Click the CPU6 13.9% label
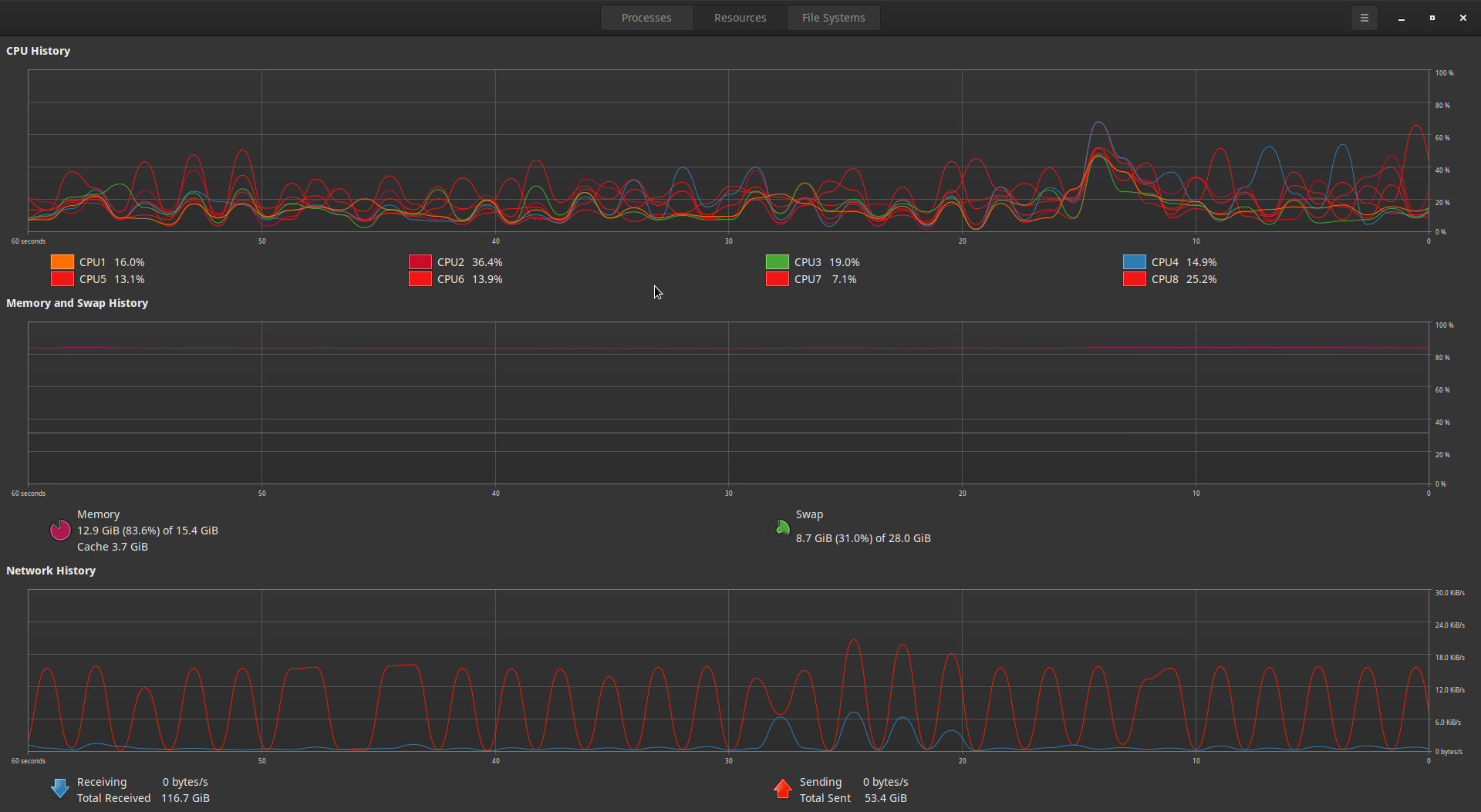Image resolution: width=1481 pixels, height=812 pixels. click(x=470, y=279)
